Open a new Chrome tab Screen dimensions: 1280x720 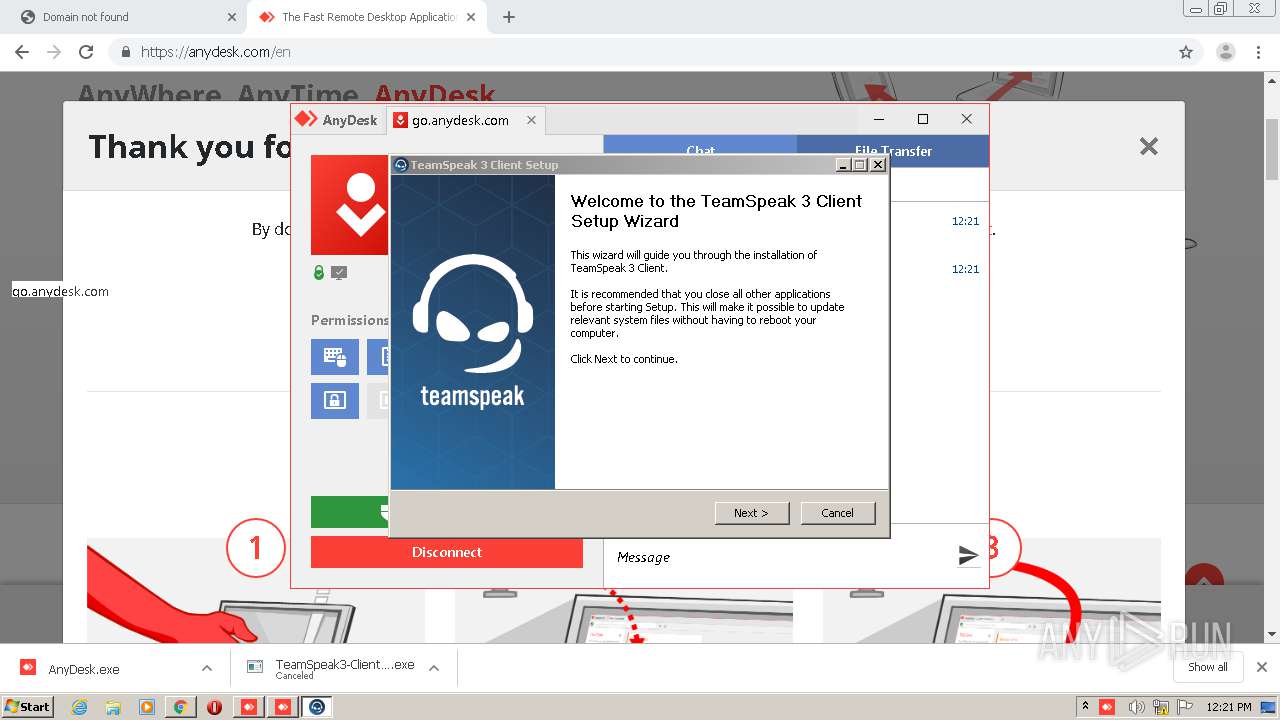[509, 17]
